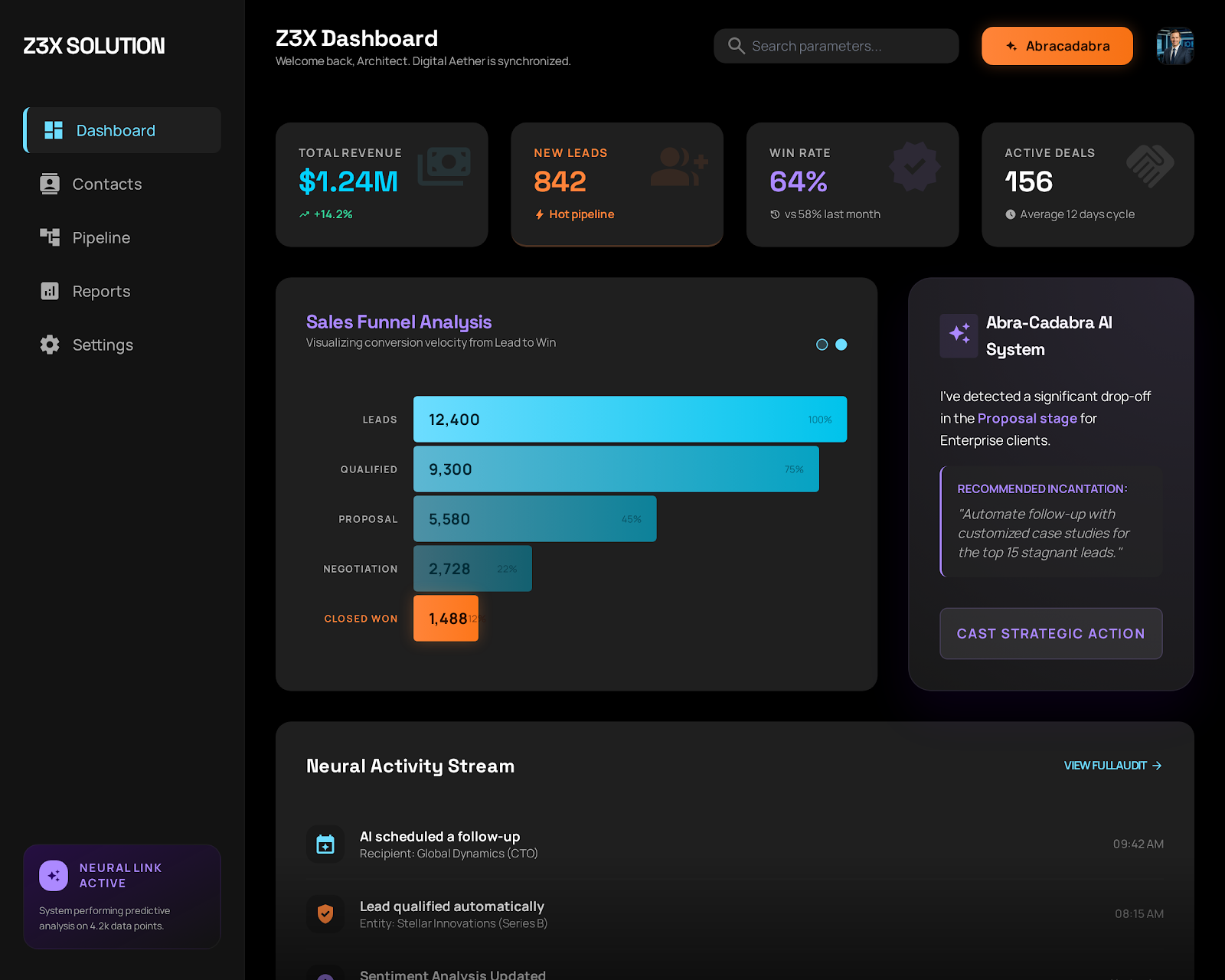Select the handshake icon on Active Deals card

(1151, 165)
